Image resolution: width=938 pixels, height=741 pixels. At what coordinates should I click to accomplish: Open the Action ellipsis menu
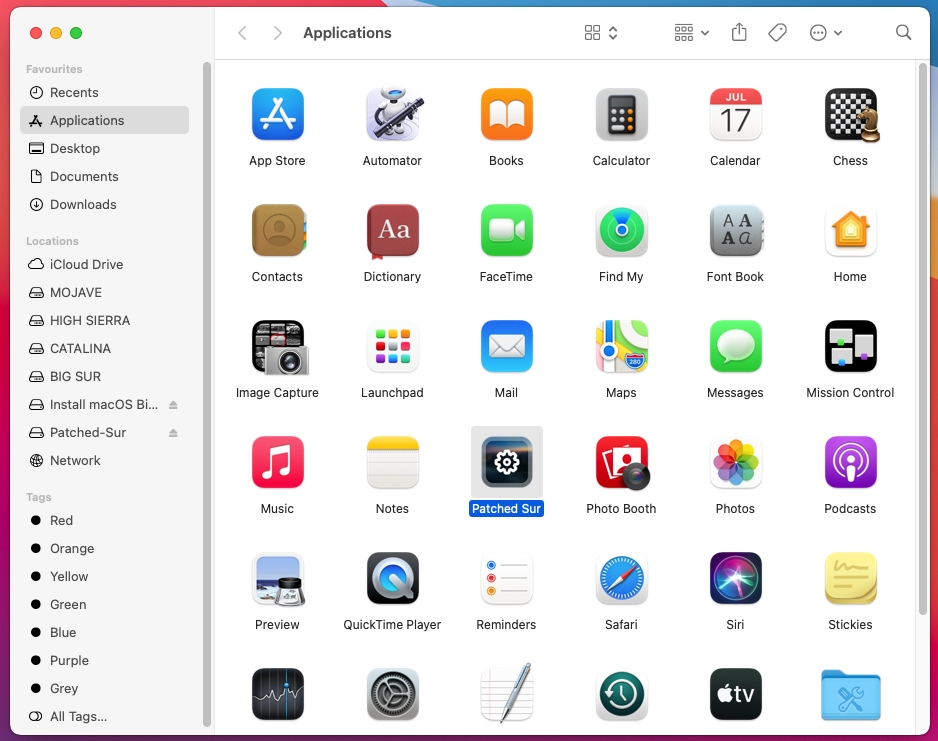826,33
